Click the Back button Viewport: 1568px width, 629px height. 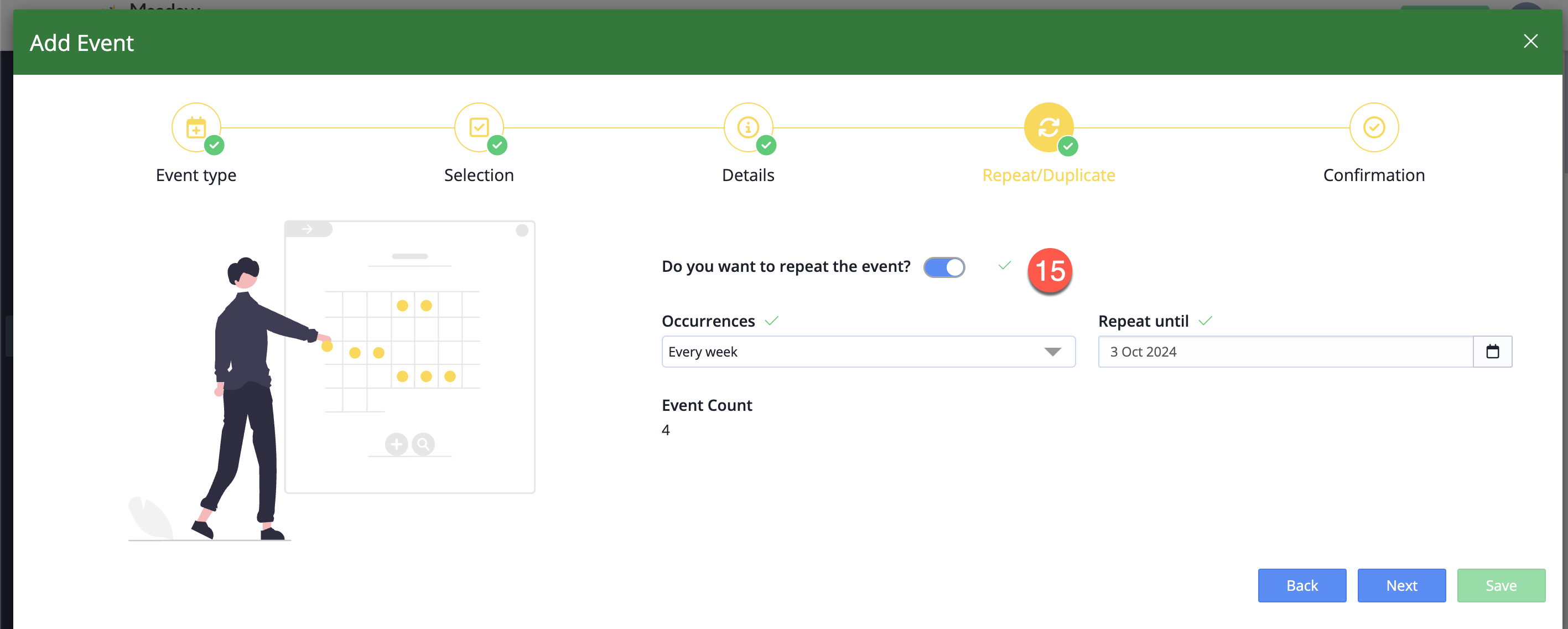point(1302,585)
